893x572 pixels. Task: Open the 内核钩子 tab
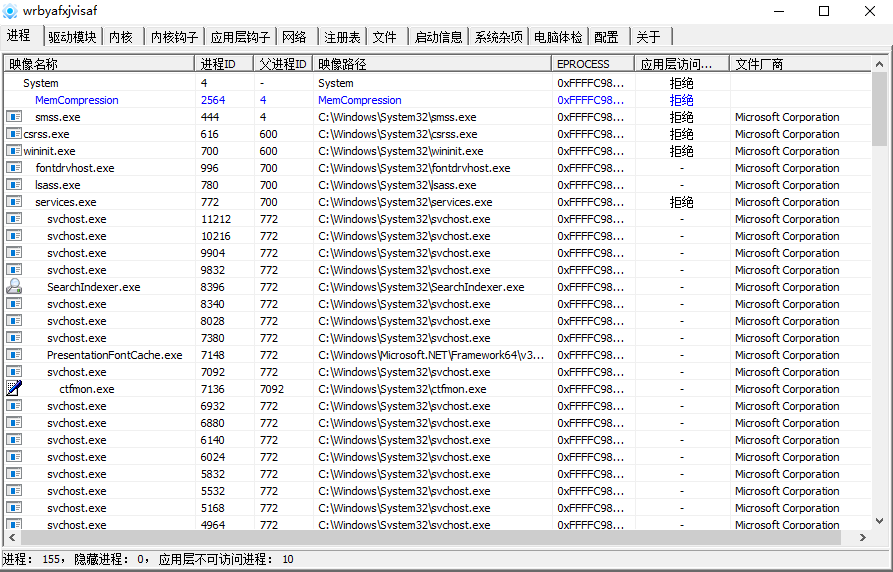[x=174, y=37]
